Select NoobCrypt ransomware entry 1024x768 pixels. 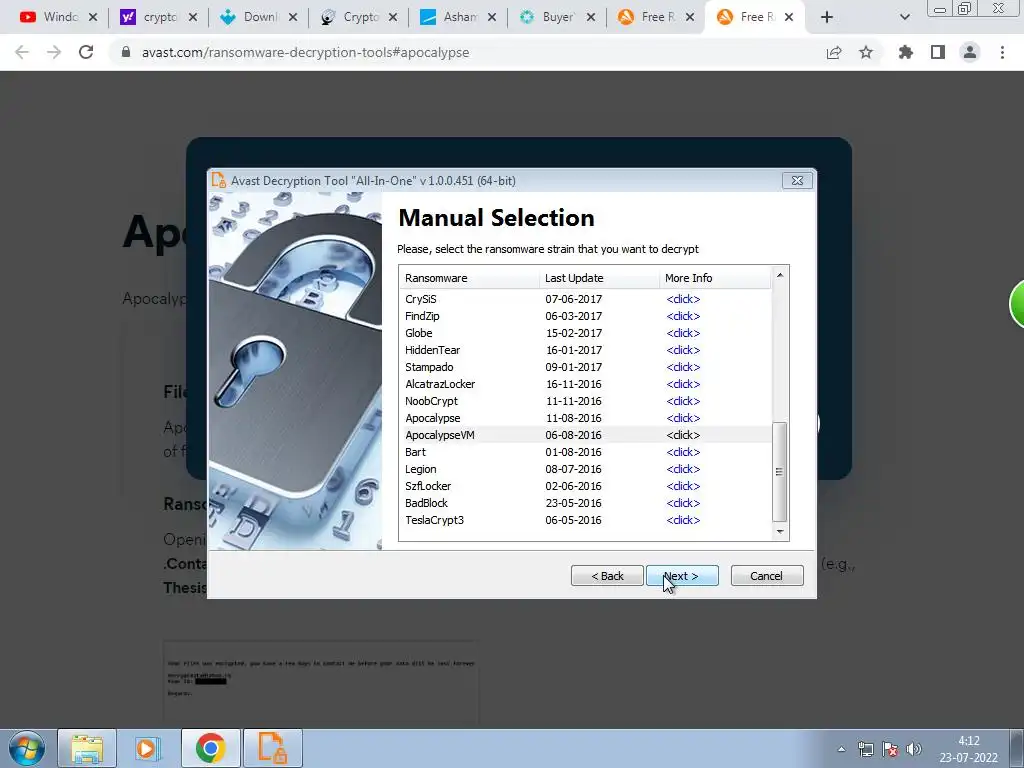pos(585,401)
